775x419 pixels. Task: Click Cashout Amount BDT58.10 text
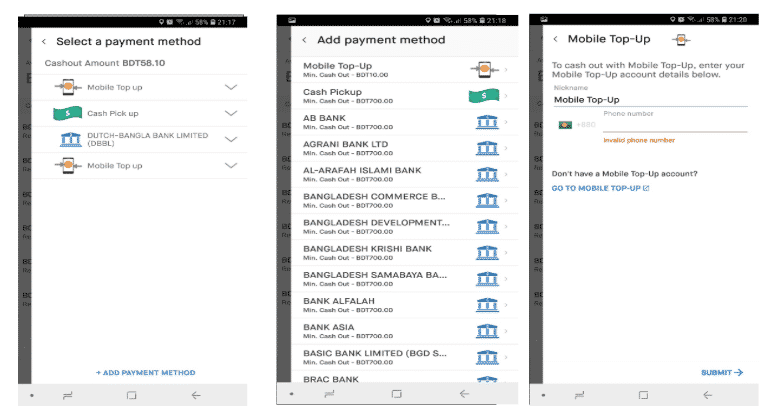tap(105, 63)
